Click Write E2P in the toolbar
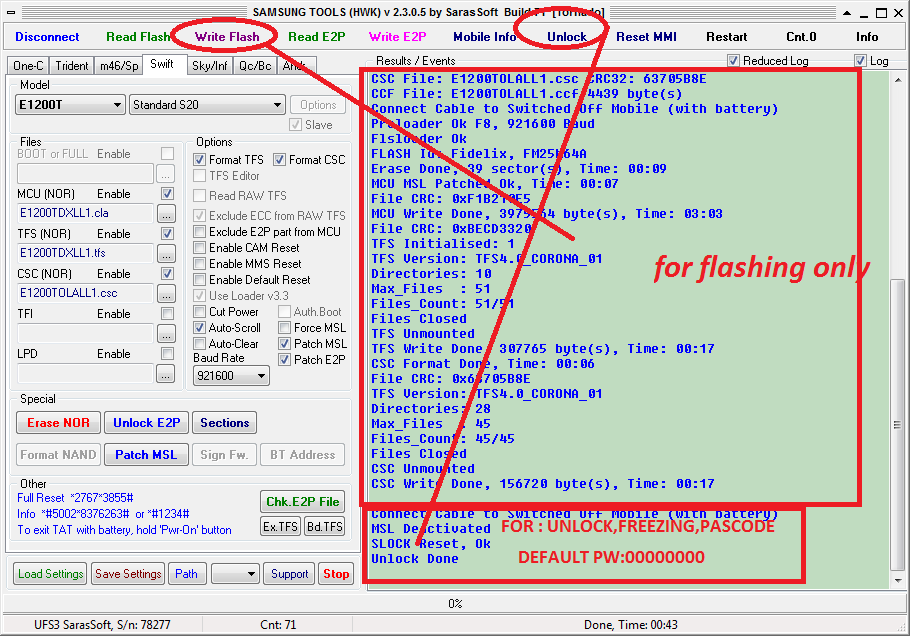Viewport: 910px width, 636px height. (x=398, y=37)
